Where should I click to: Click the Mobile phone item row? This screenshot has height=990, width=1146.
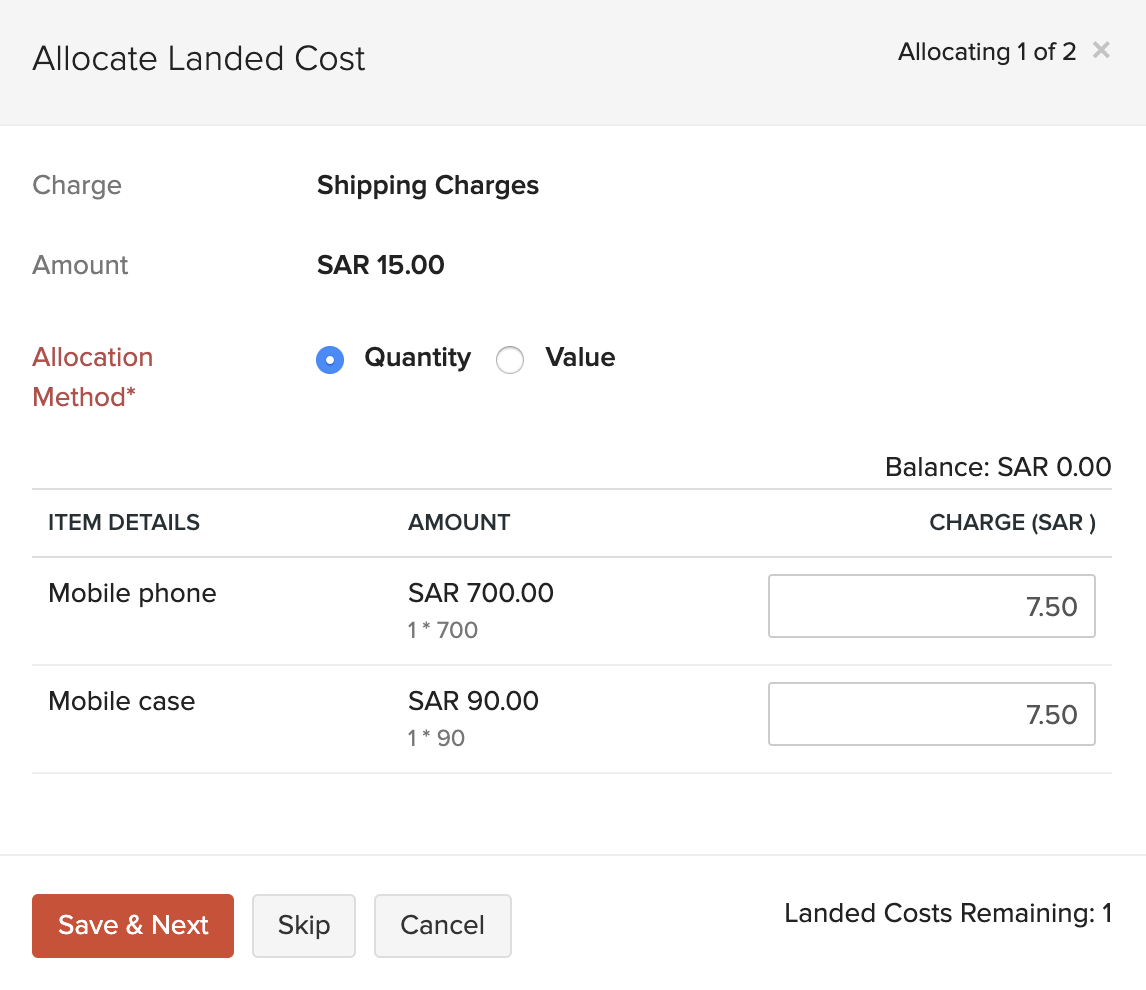click(131, 593)
